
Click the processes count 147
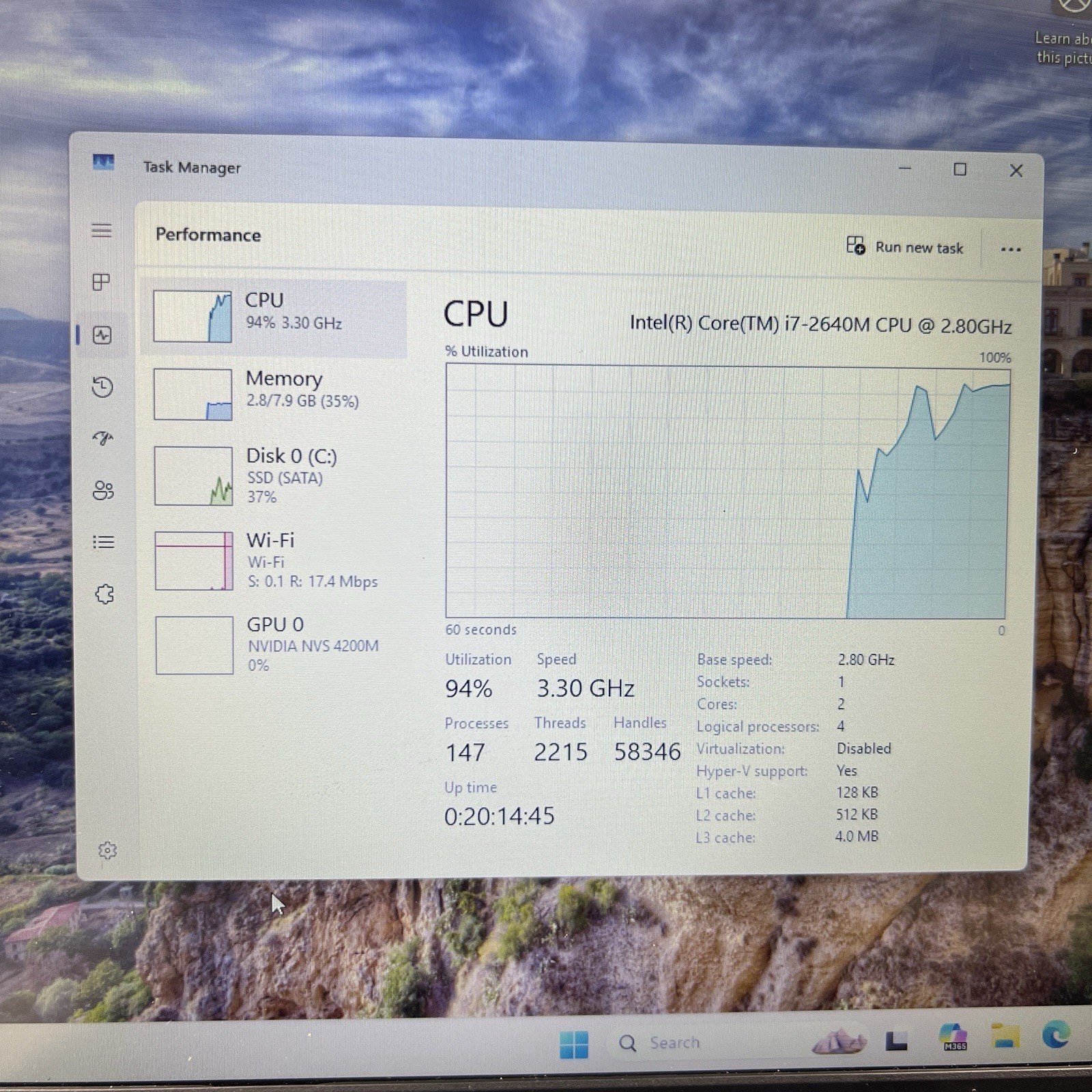pos(465,752)
